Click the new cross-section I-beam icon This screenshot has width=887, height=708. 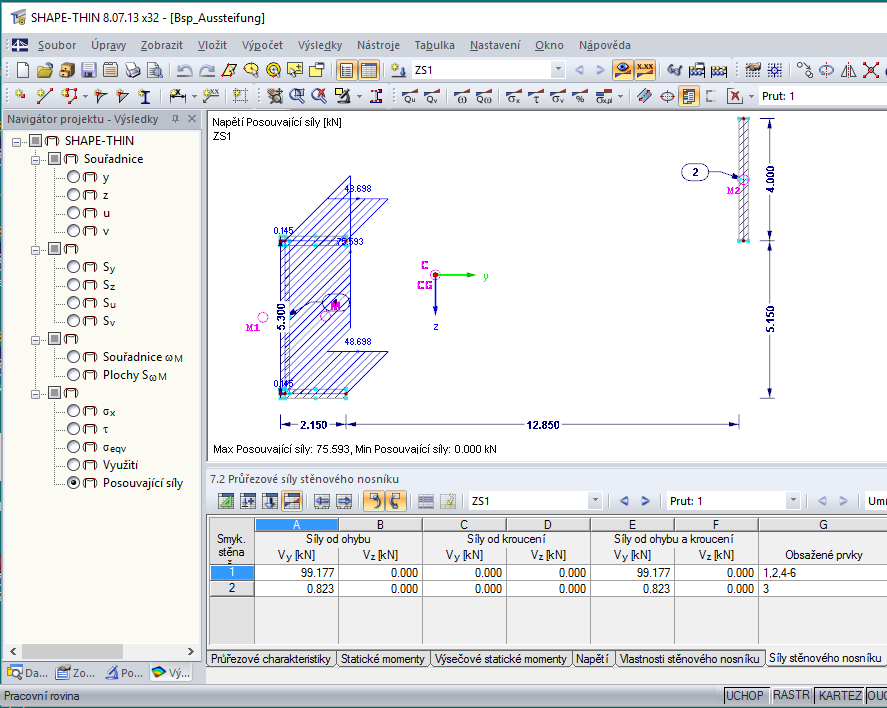(x=145, y=96)
